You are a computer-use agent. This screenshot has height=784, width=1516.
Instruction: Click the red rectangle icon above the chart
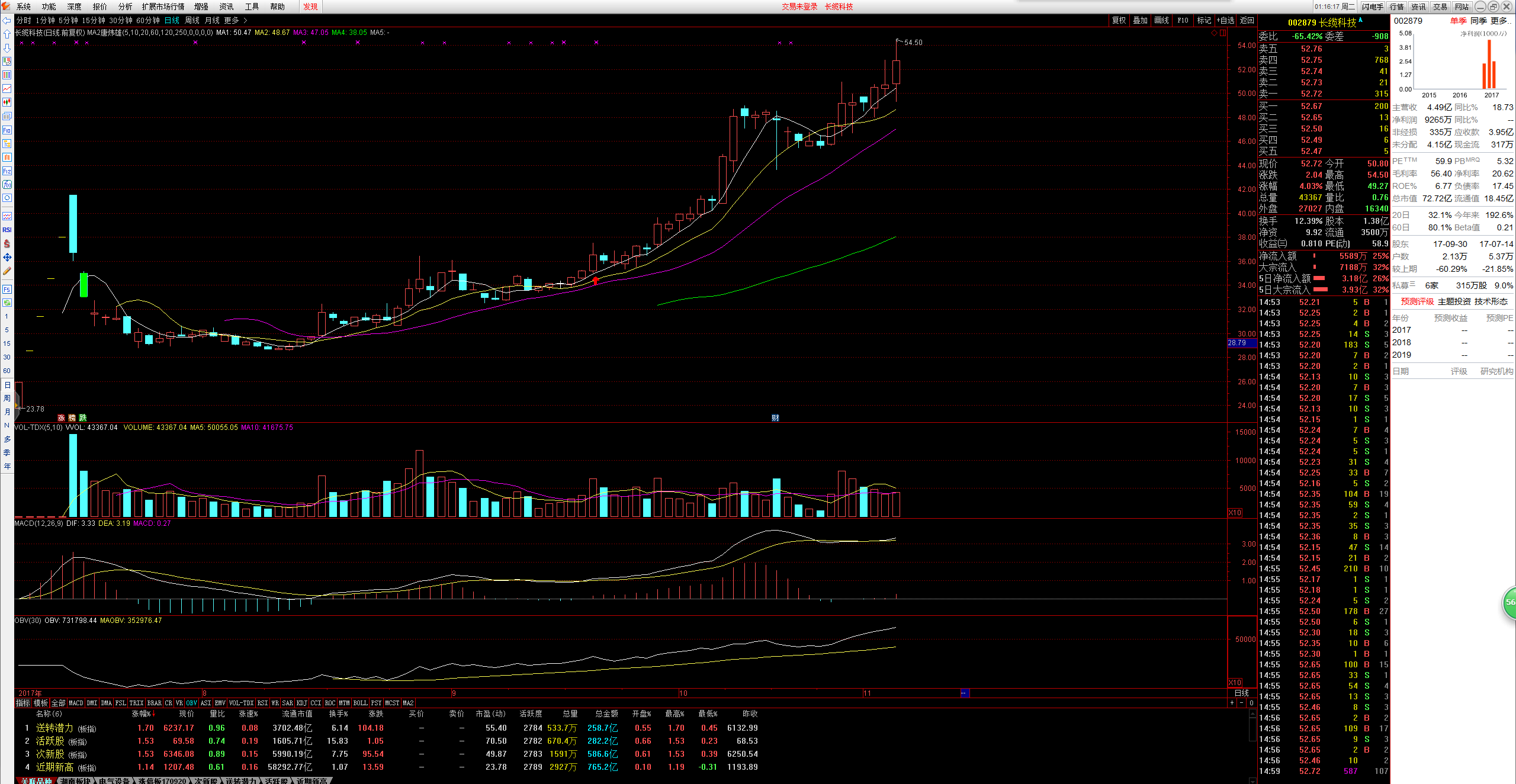tap(1222, 33)
